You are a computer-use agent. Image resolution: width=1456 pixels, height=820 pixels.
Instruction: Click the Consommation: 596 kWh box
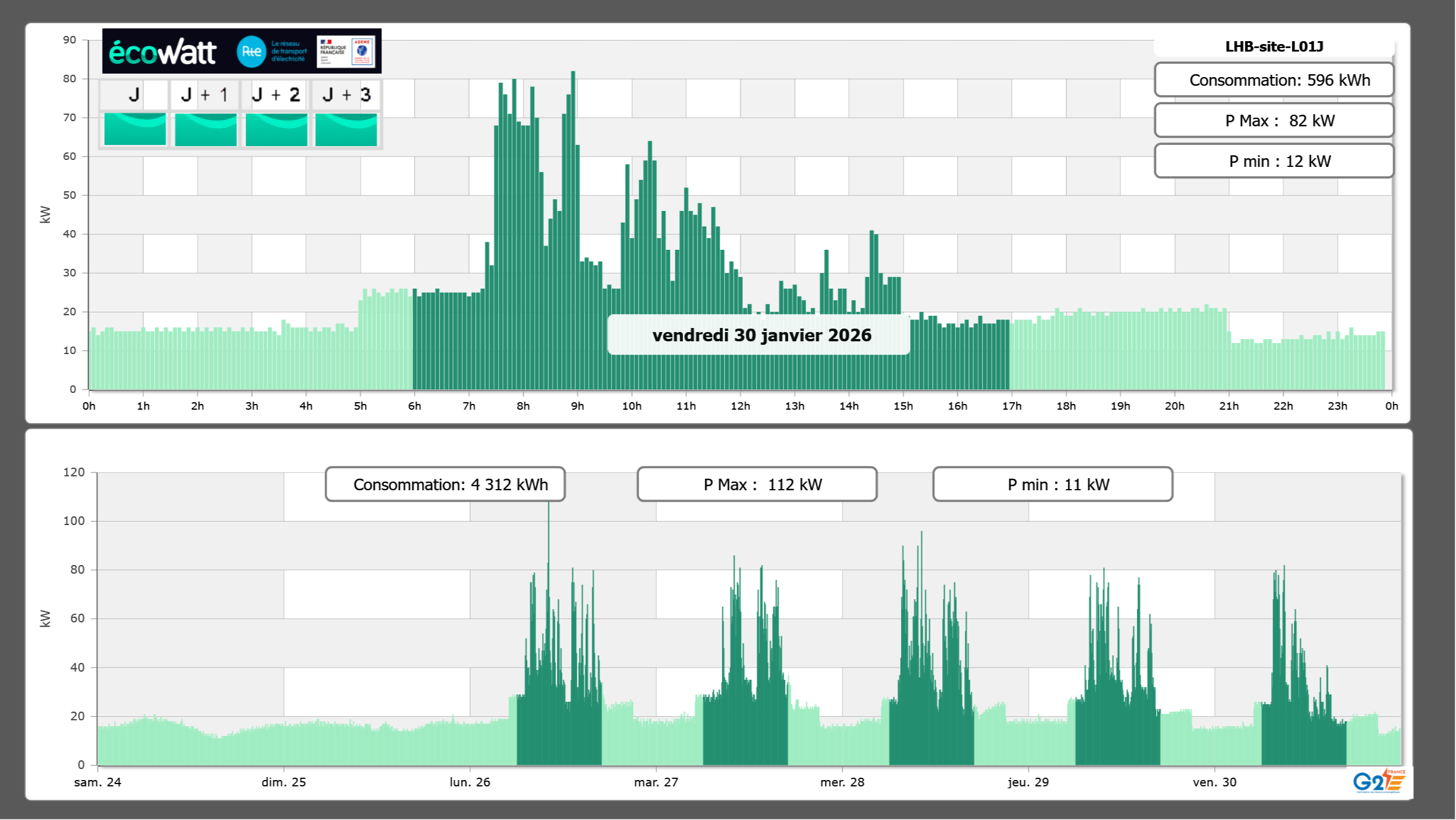click(1273, 80)
